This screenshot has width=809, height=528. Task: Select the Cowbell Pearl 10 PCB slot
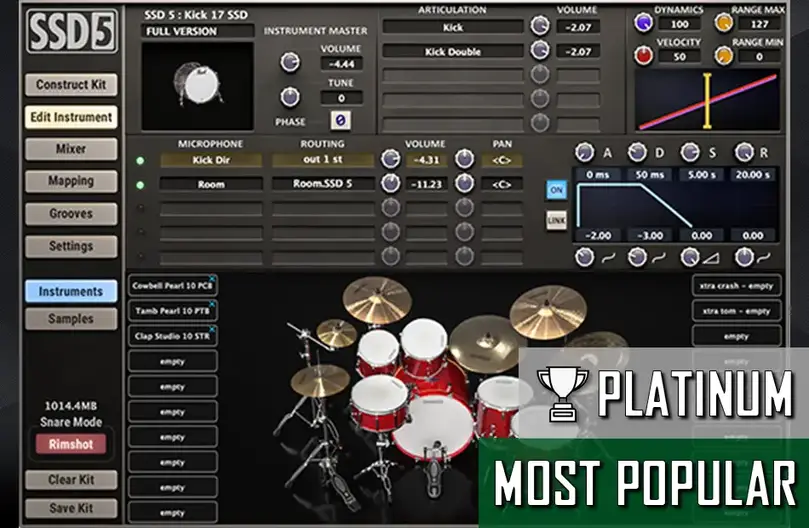click(x=172, y=285)
